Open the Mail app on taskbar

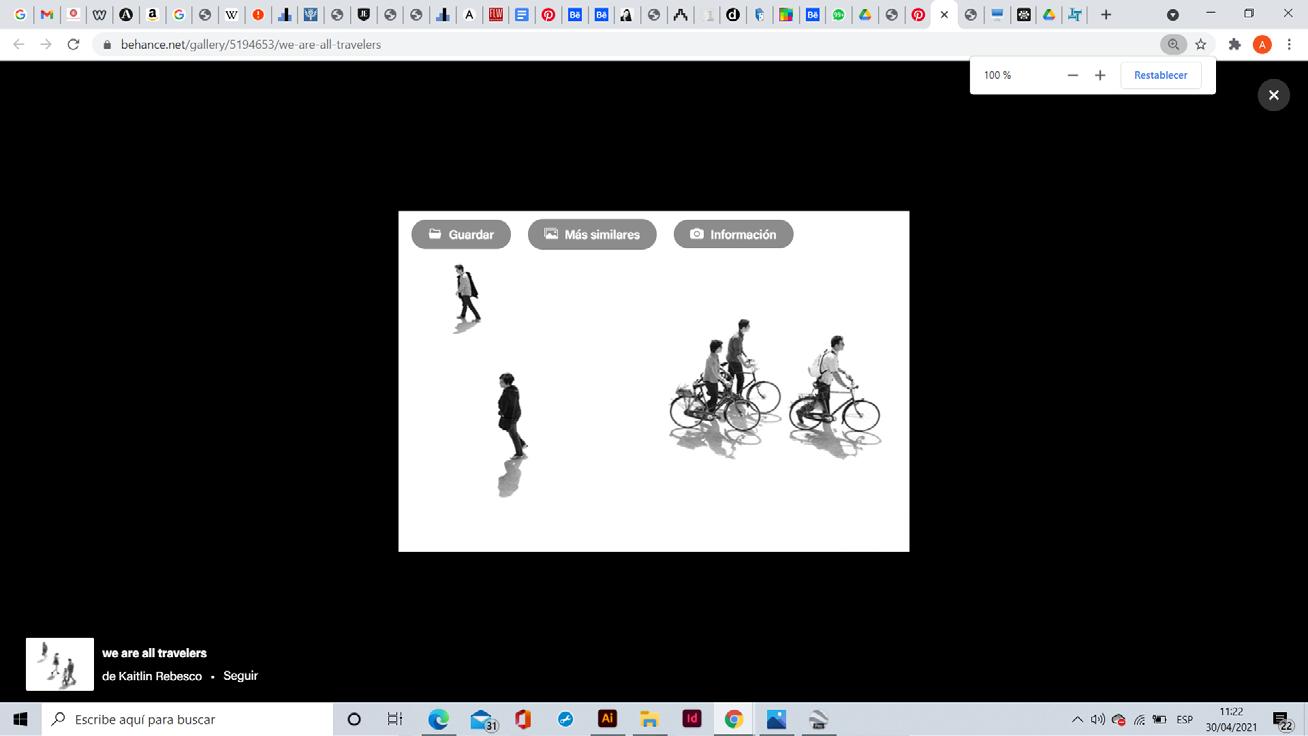tap(483, 719)
